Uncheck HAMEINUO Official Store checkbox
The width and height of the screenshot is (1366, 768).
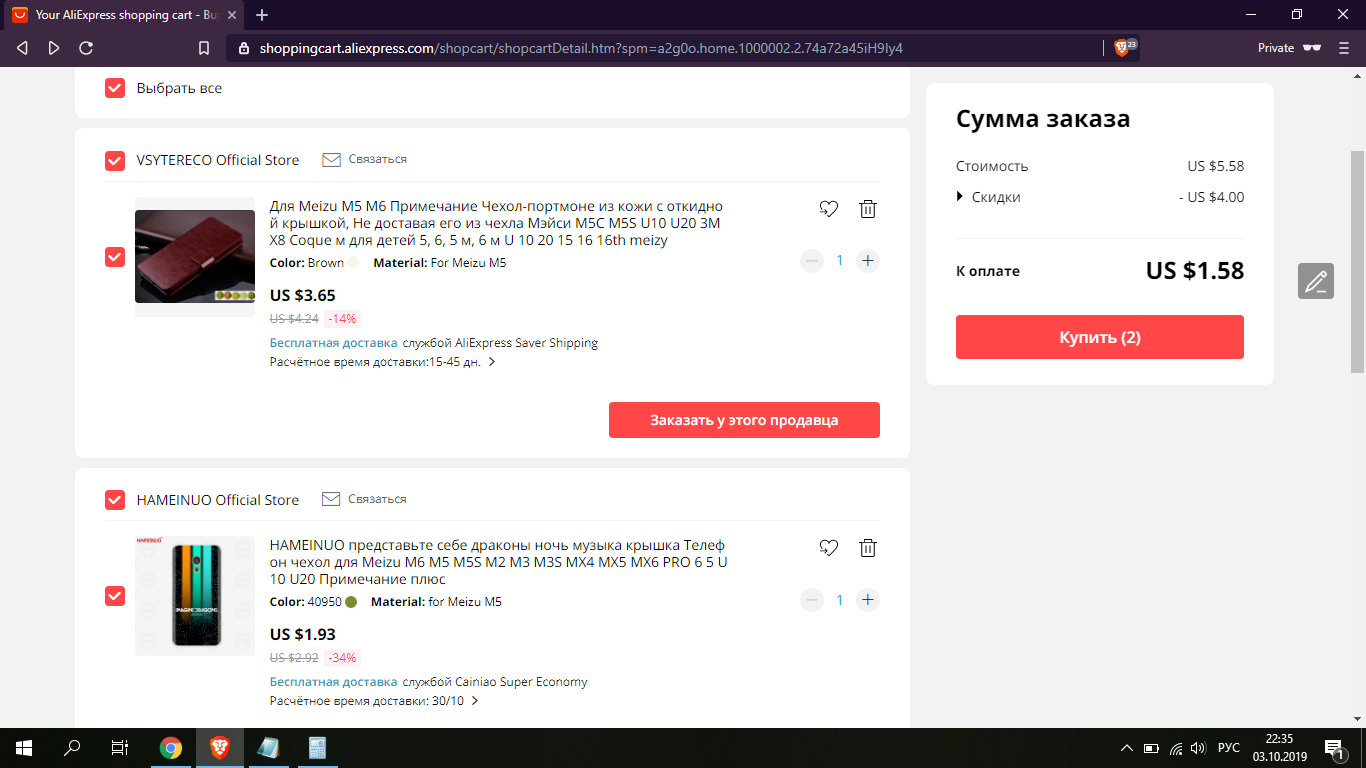tap(115, 500)
